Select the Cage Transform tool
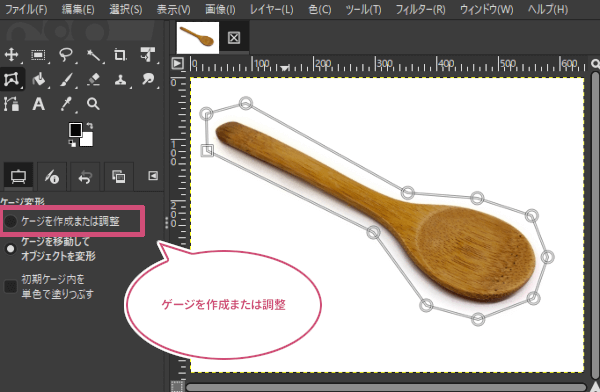The image size is (600, 392). tap(11, 79)
